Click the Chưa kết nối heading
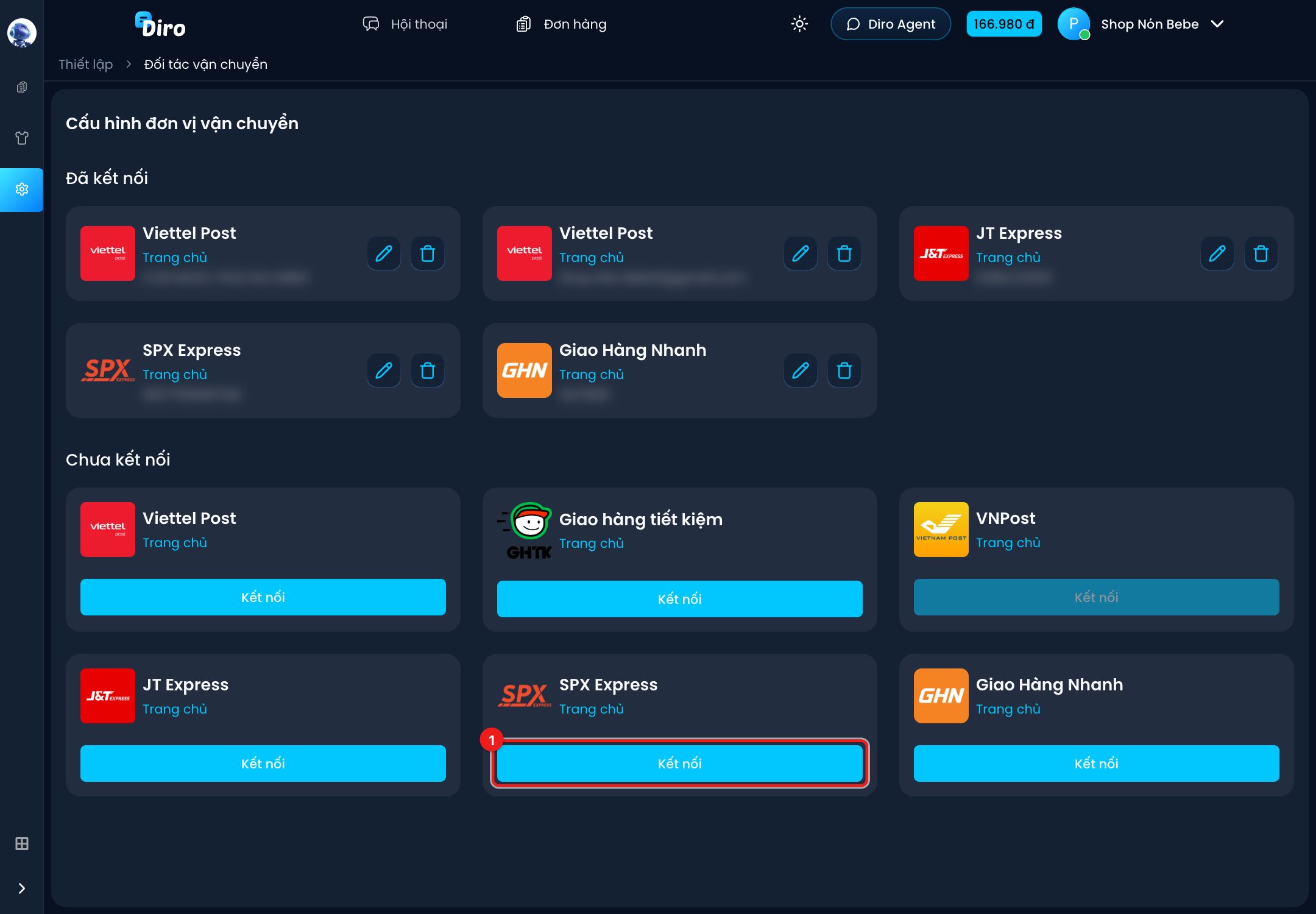The width and height of the screenshot is (1316, 914). click(x=118, y=459)
